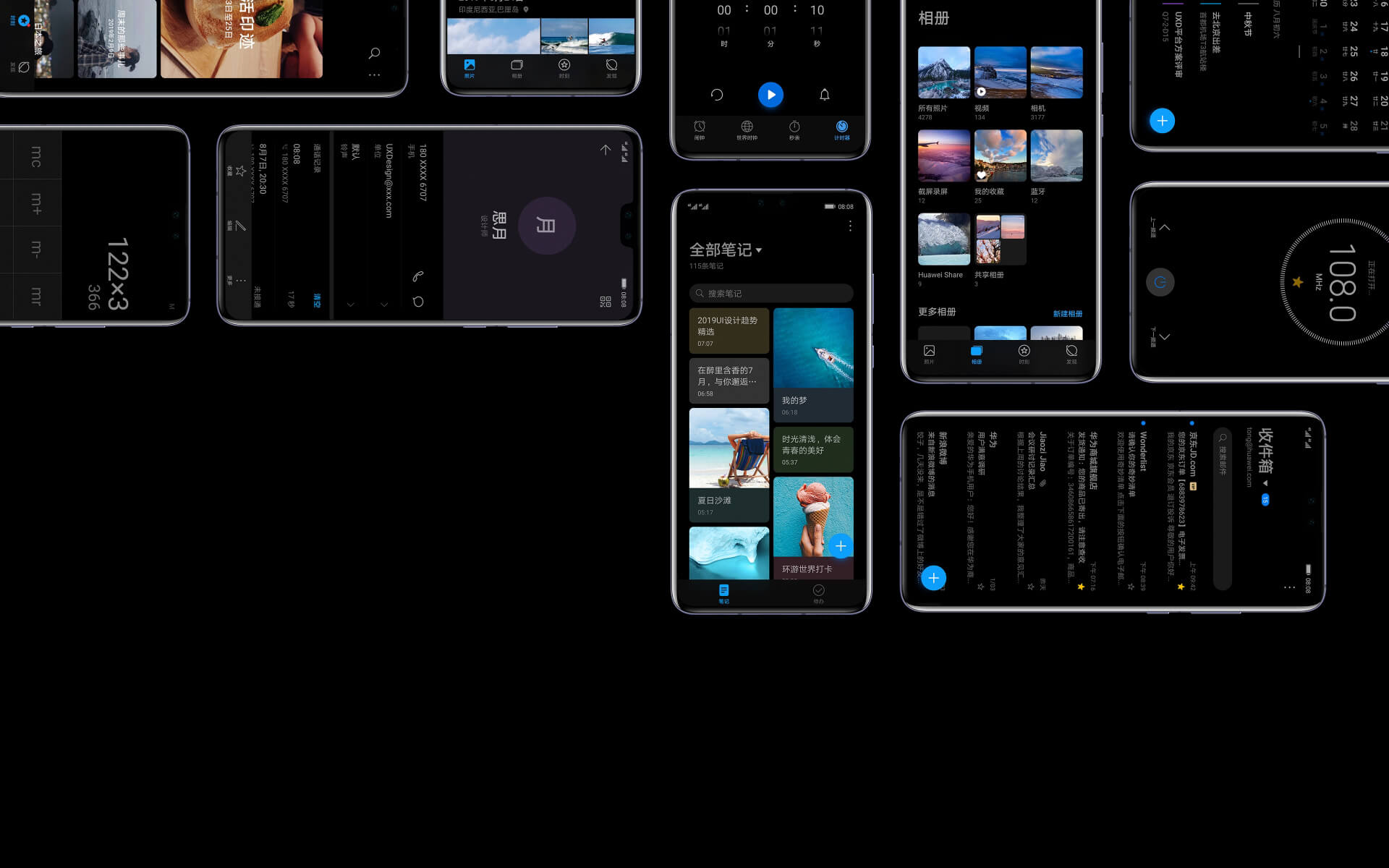The image size is (1389, 868).
Task: Tap the message bubble icon for contact
Action: [418, 302]
